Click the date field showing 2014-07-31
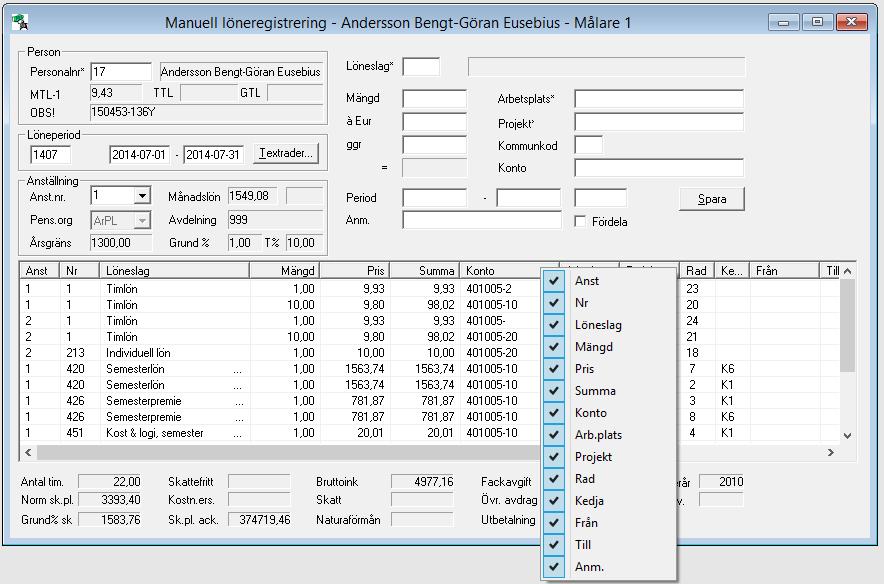This screenshot has width=884, height=584. pyautogui.click(x=214, y=154)
